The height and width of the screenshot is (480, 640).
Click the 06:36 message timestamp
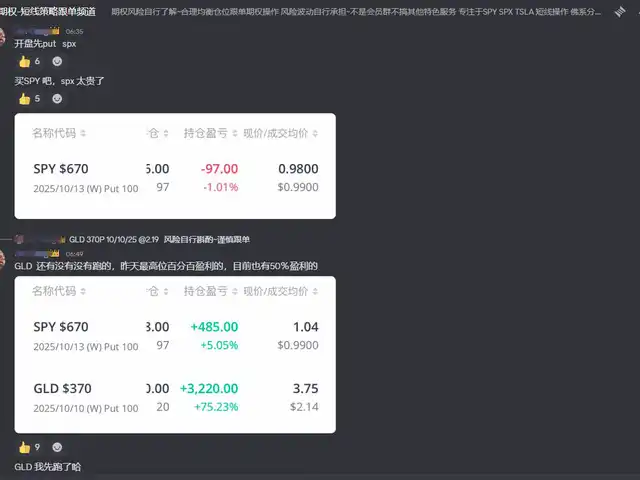74,31
